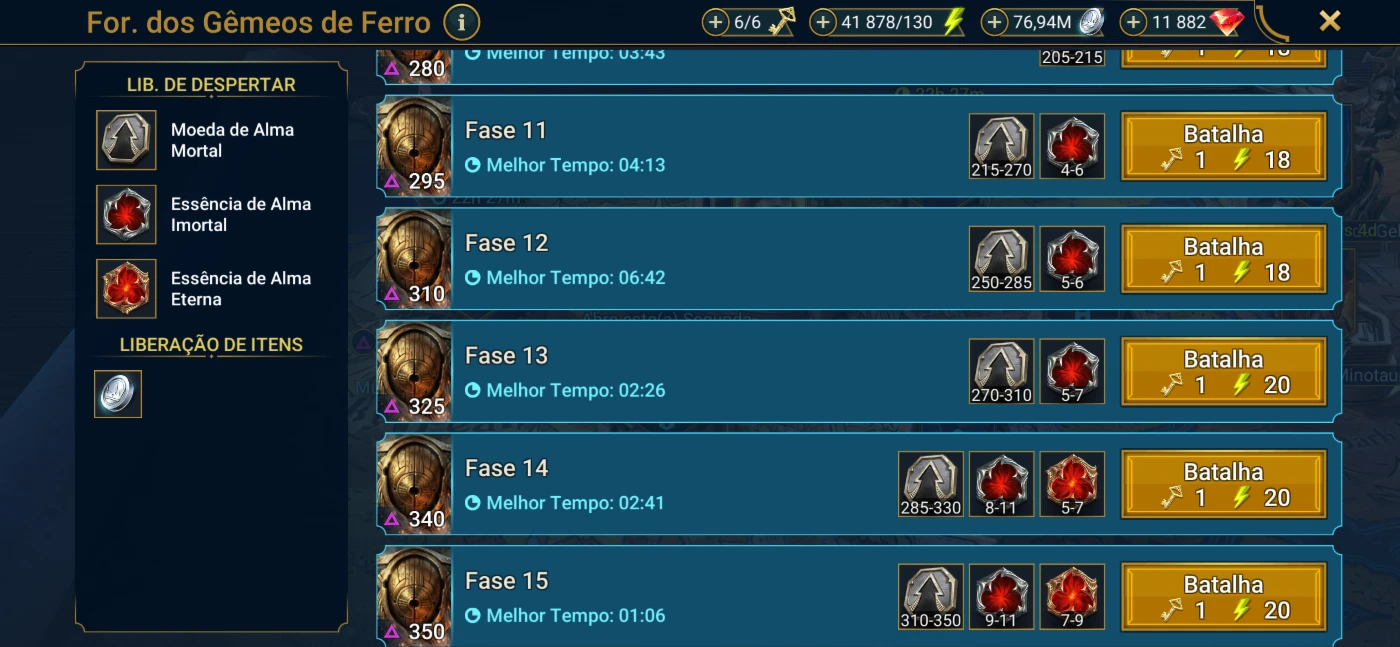Select Essência de Alma Eterna sidebar icon
The height and width of the screenshot is (647, 1400).
pyautogui.click(x=126, y=288)
